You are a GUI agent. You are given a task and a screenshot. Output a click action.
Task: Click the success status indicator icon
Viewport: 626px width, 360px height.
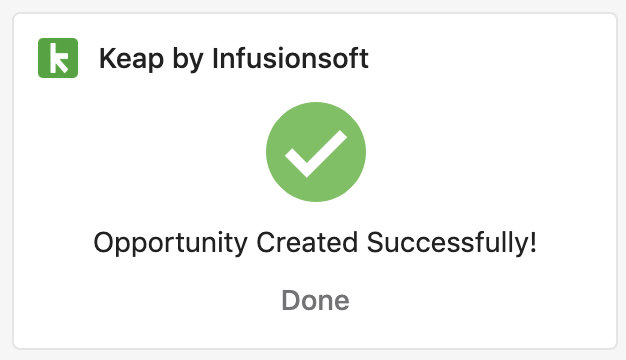316,152
